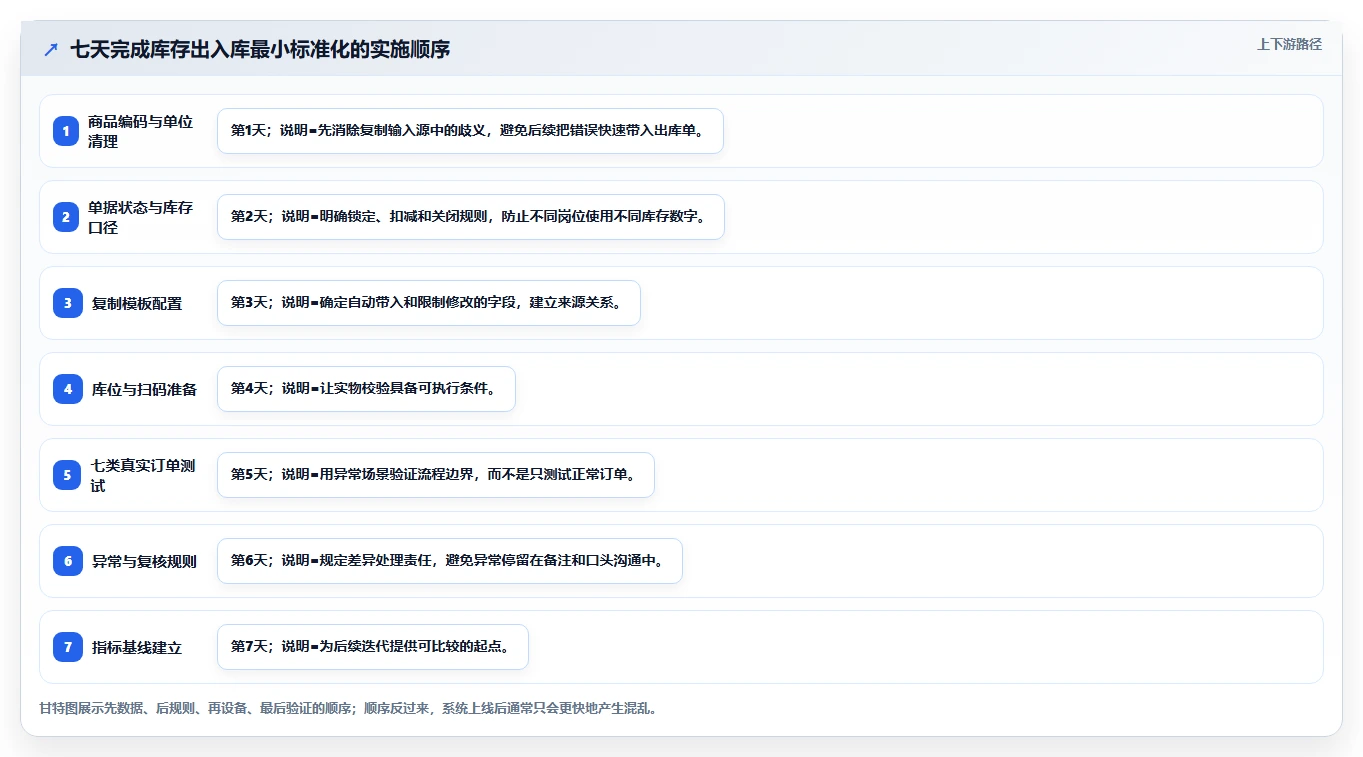Click step number 2 badge
The width and height of the screenshot is (1363, 757).
(x=67, y=217)
